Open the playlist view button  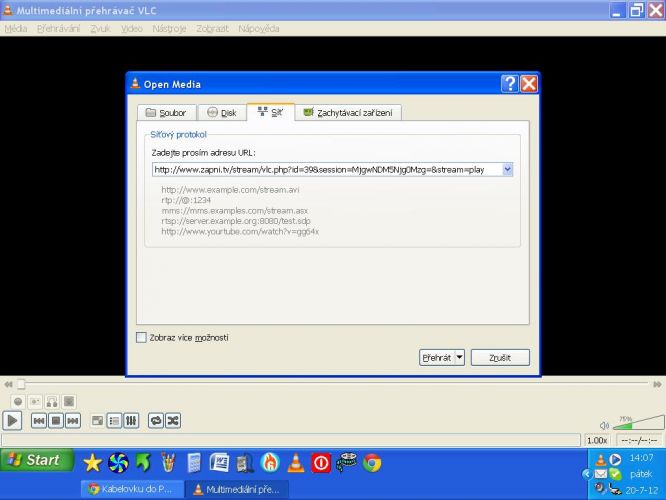click(x=114, y=421)
